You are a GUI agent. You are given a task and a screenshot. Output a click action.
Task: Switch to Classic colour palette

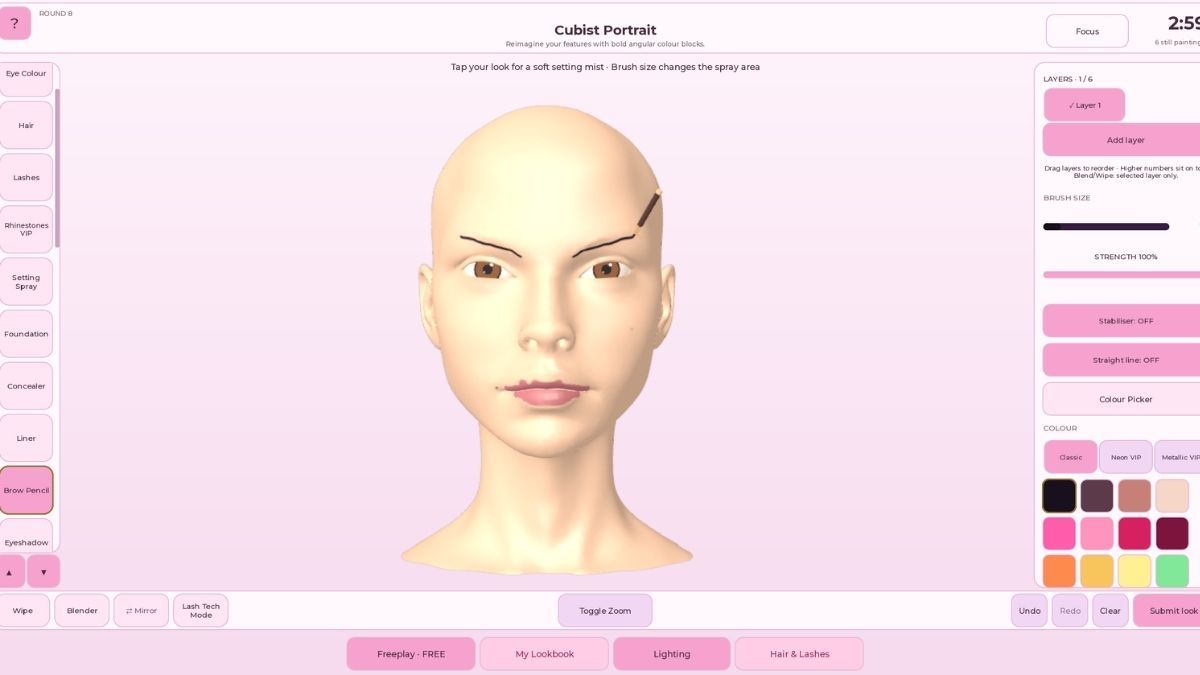[1070, 457]
